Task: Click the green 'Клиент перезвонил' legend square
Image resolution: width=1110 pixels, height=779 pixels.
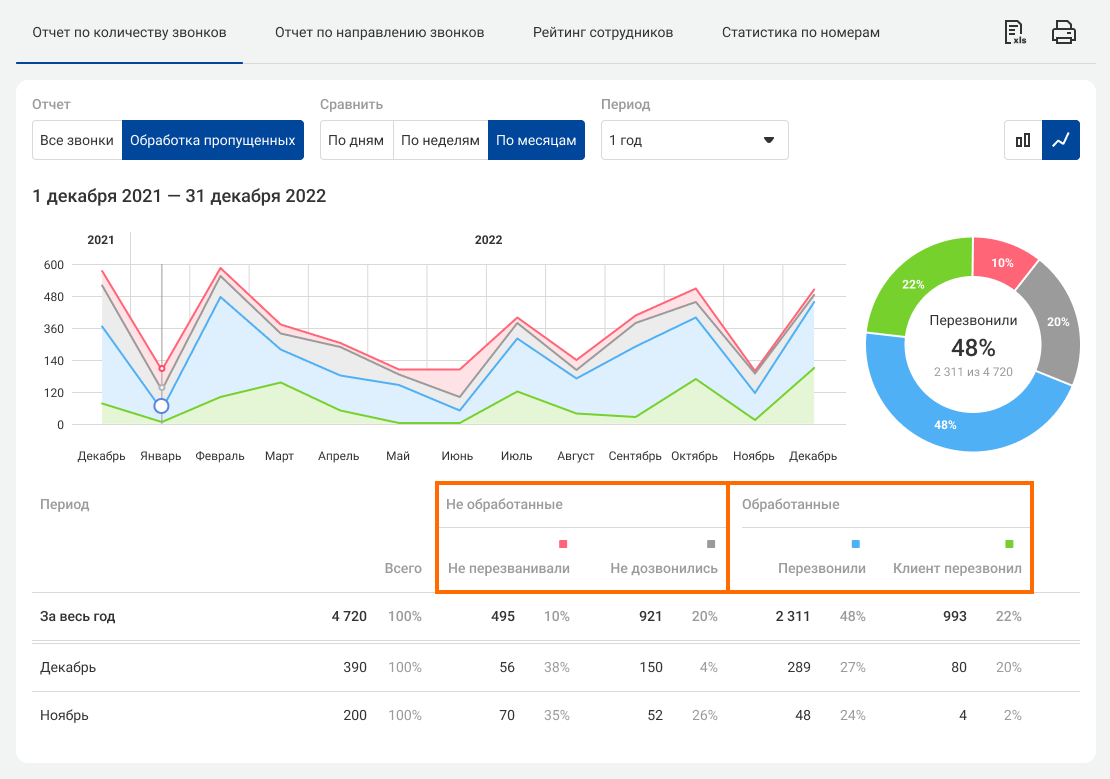Action: [1009, 544]
